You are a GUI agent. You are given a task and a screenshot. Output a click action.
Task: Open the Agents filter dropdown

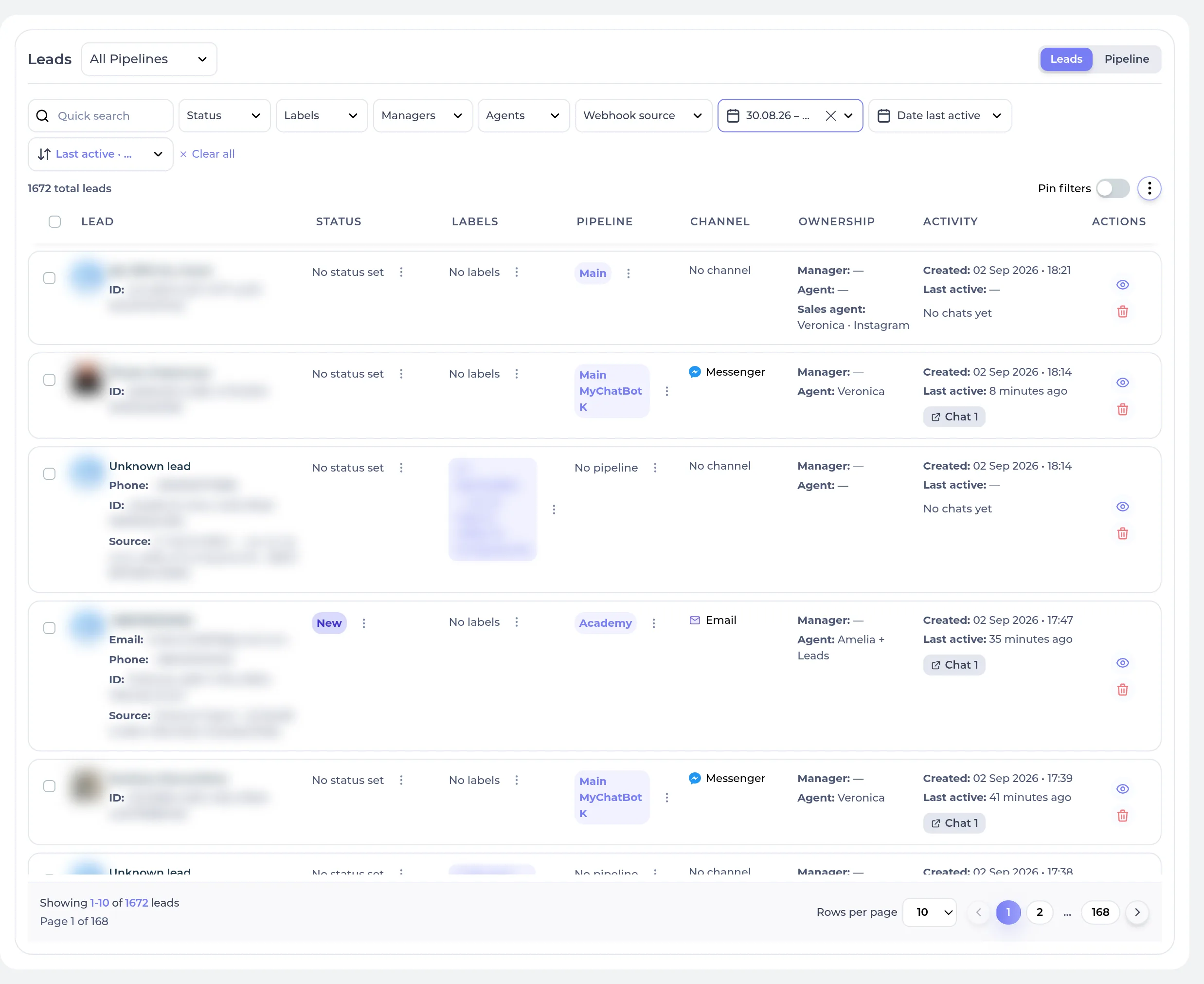(523, 116)
